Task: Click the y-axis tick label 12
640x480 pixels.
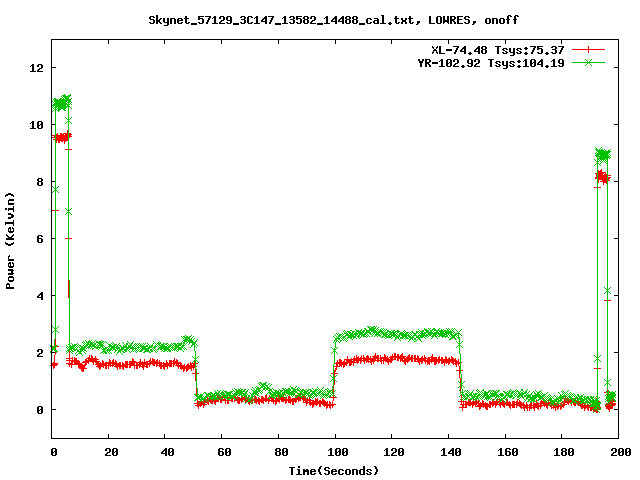Action: (36, 68)
